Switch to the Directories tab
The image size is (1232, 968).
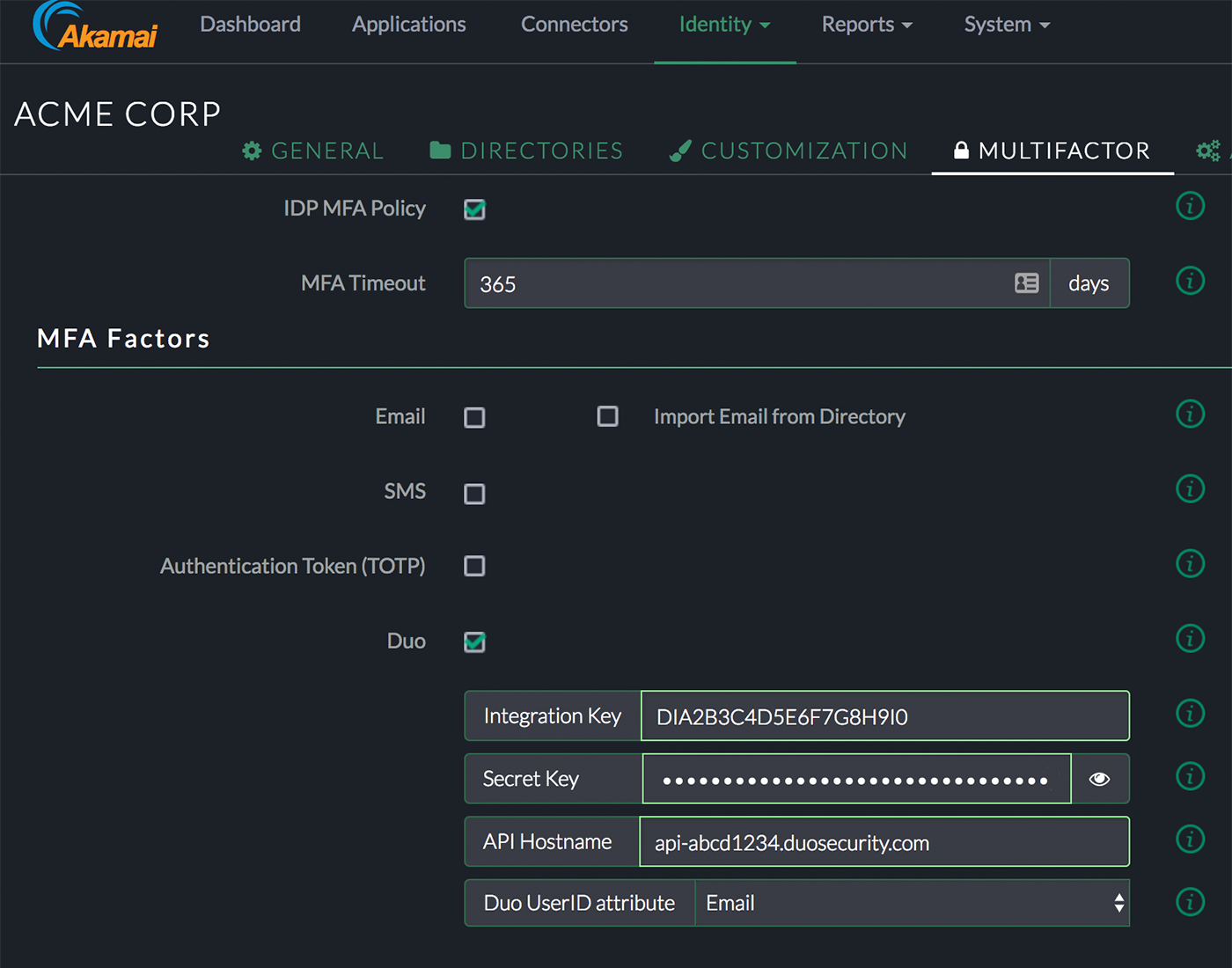click(x=526, y=151)
